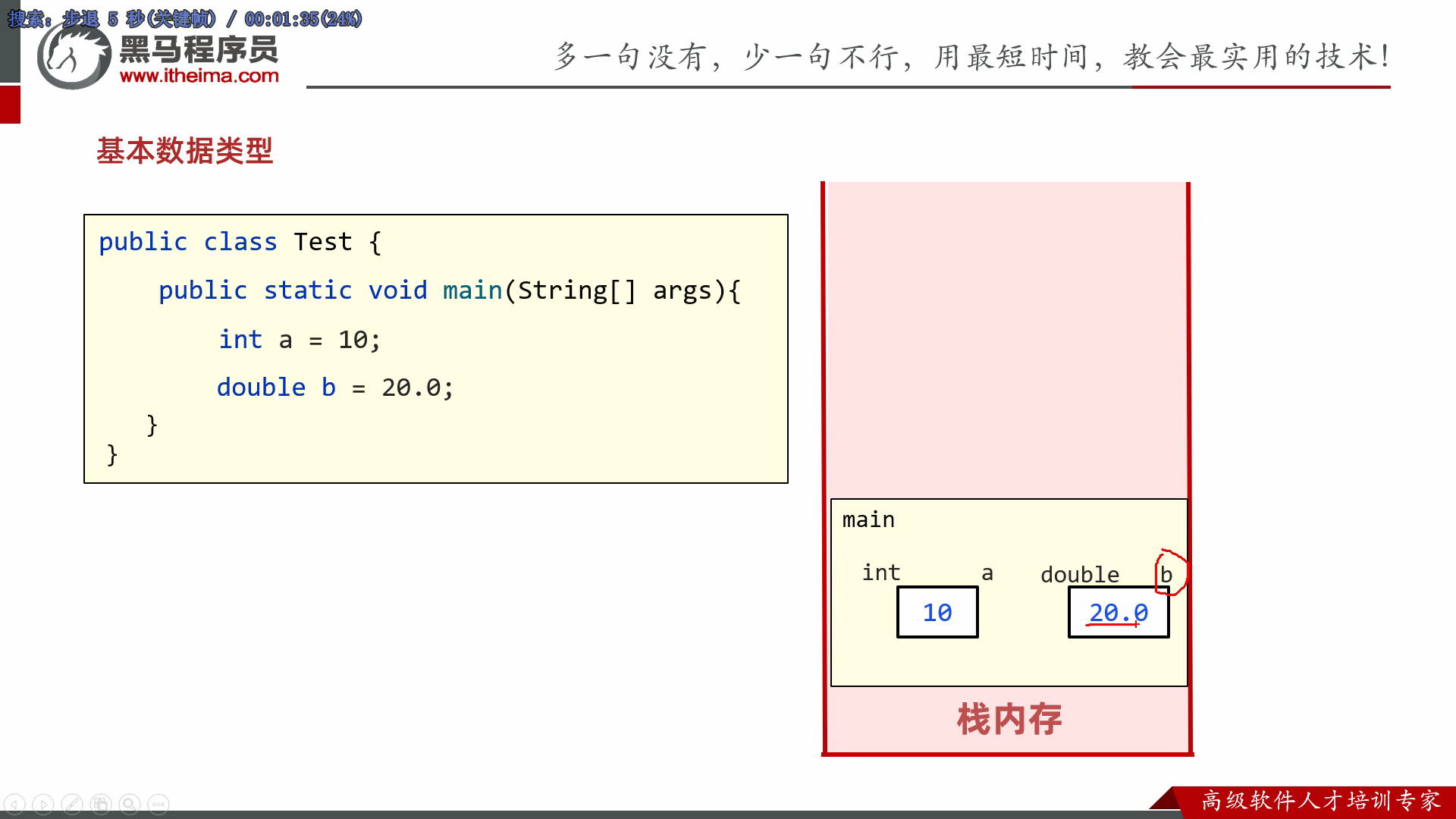
Task: Click the 黑马程序员 horse logo
Action: point(74,57)
